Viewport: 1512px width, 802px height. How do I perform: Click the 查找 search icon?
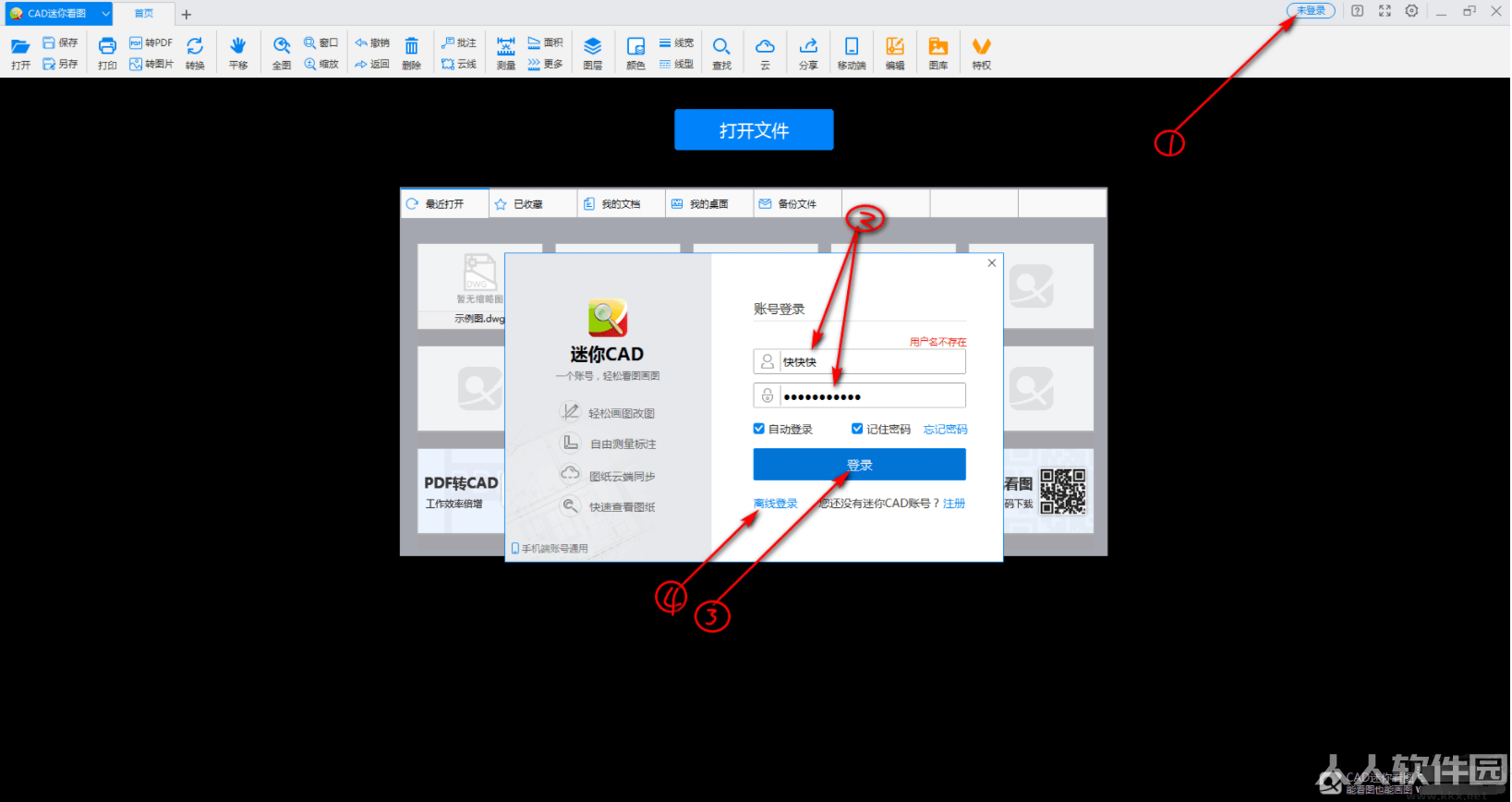[721, 46]
